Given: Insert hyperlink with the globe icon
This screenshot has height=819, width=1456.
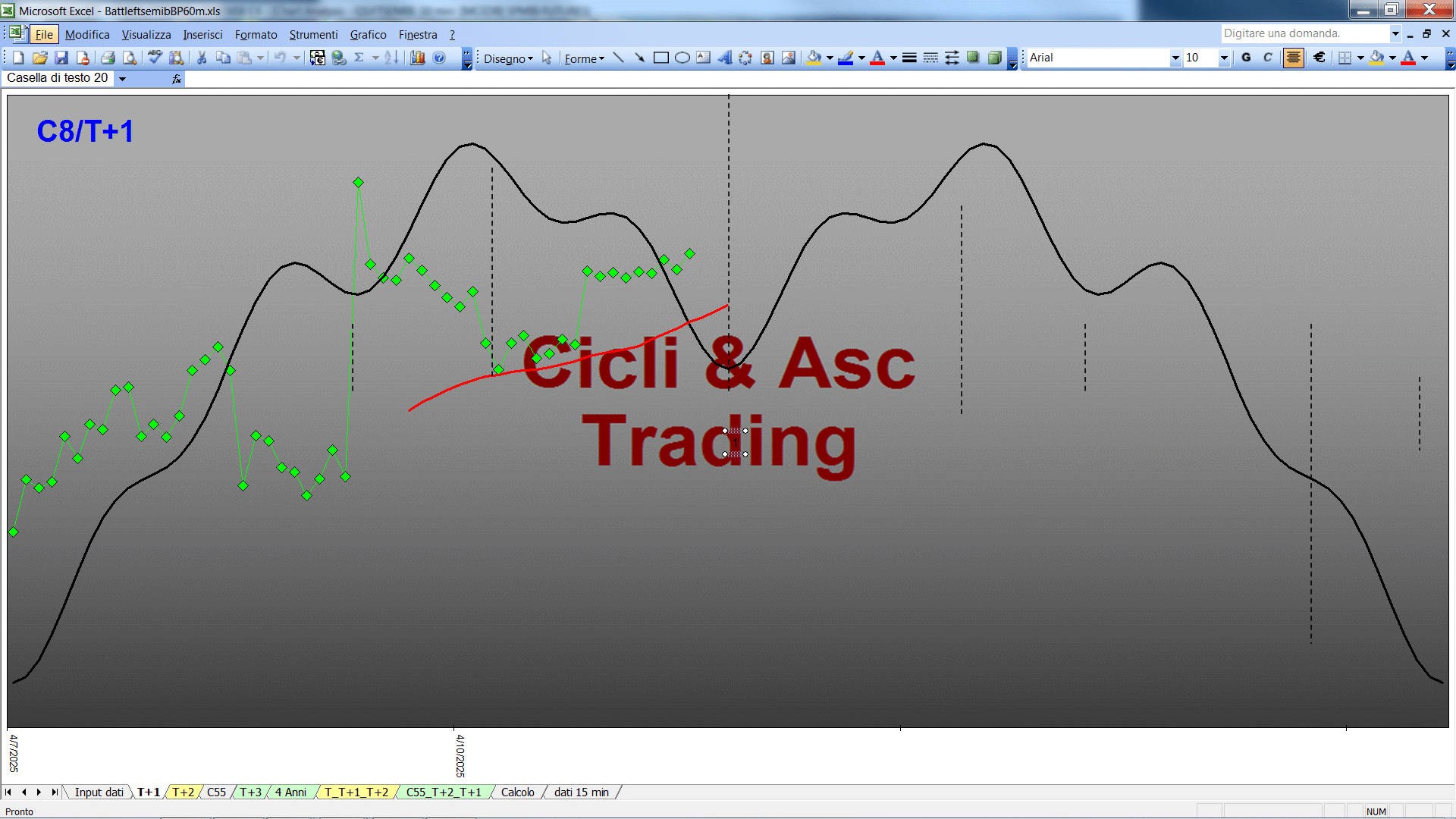Looking at the screenshot, I should (339, 58).
